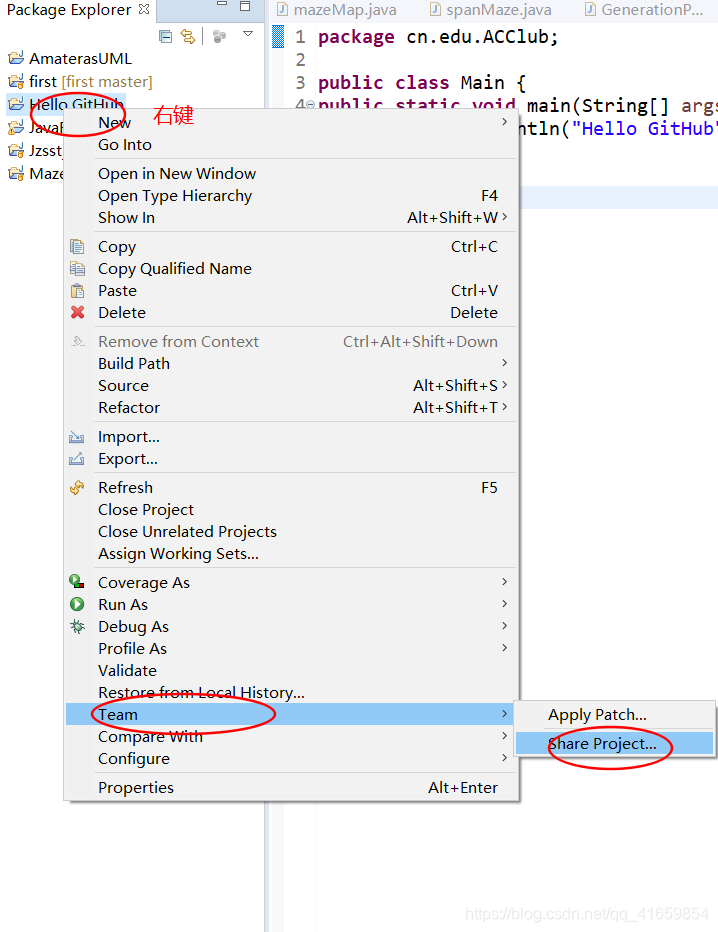This screenshot has width=718, height=932.
Task: Expand the Debug As submenu arrow
Action: click(x=505, y=625)
